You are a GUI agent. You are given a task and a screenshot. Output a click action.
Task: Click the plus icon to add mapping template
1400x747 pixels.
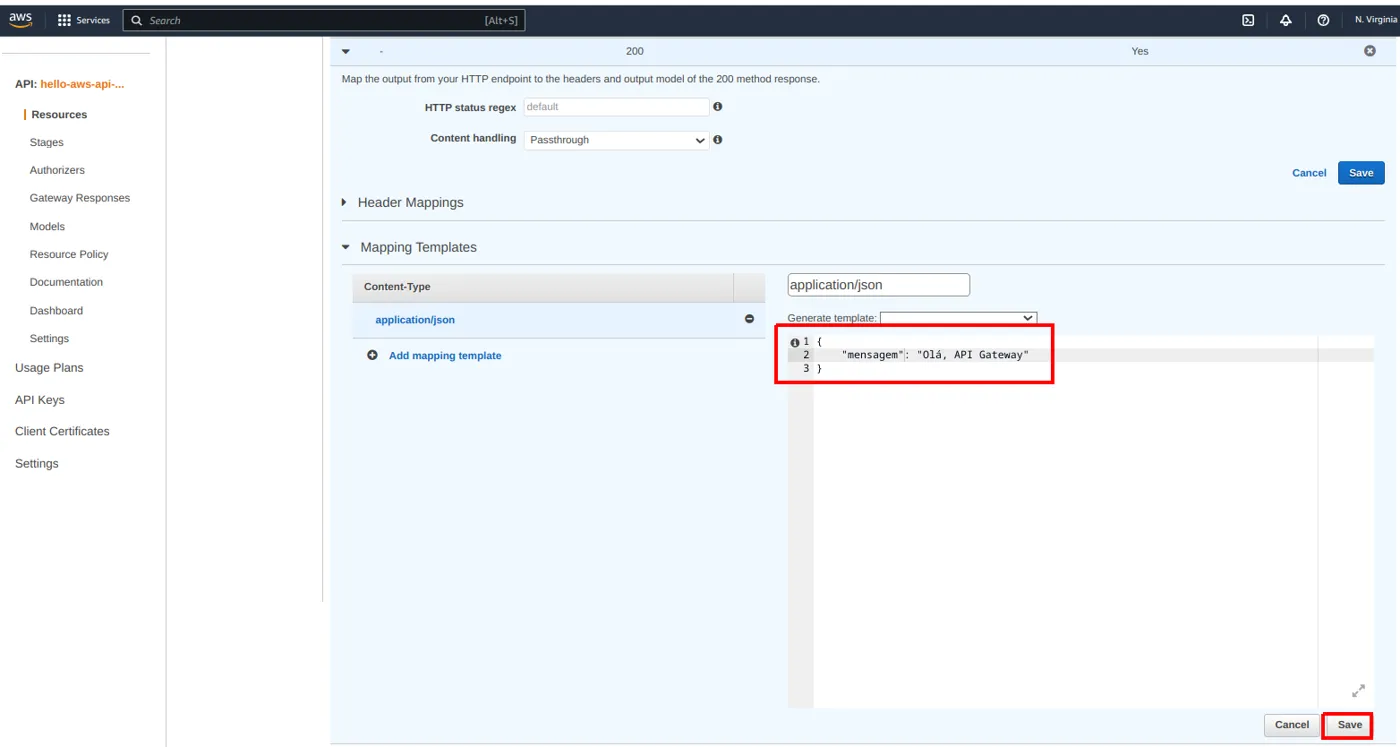click(372, 355)
